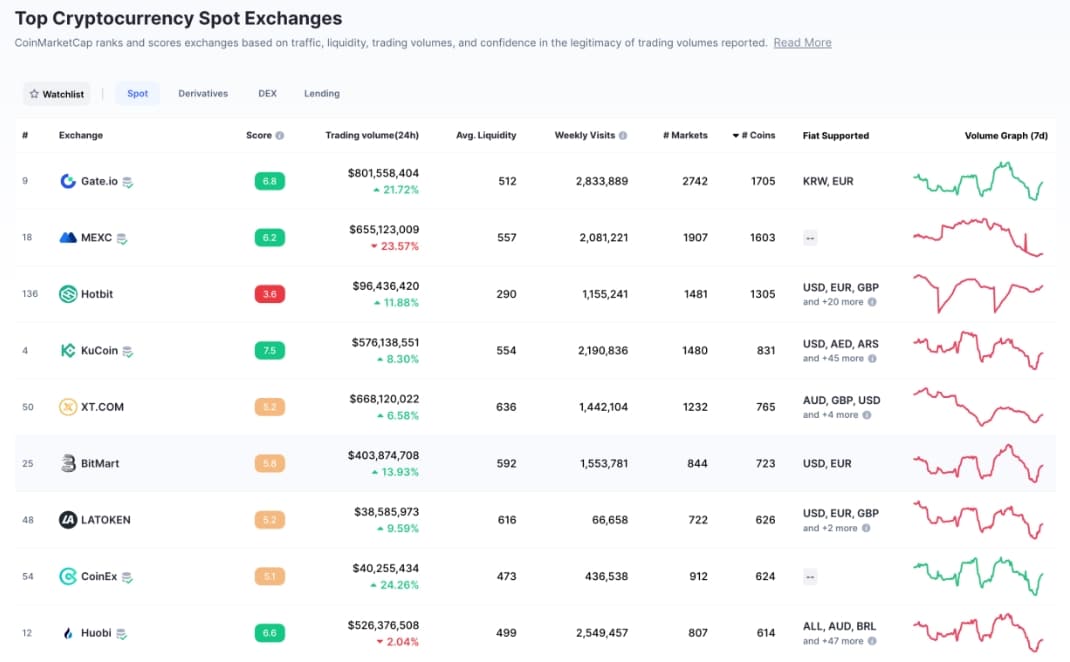Switch to the Derivatives tab
The width and height of the screenshot is (1070, 662).
click(x=203, y=93)
